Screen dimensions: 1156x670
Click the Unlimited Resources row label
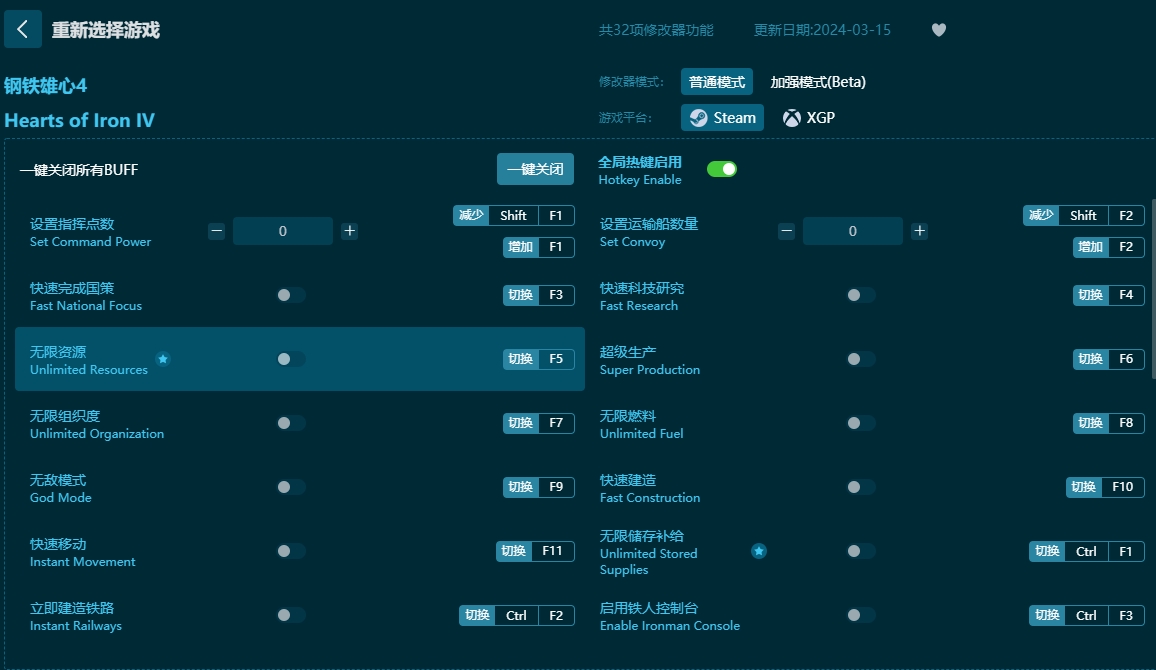88,360
